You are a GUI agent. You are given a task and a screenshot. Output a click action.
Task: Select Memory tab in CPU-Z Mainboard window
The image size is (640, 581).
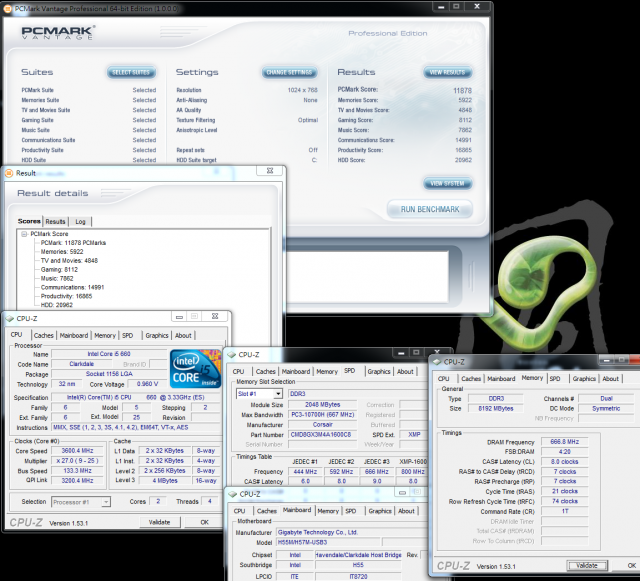328,511
